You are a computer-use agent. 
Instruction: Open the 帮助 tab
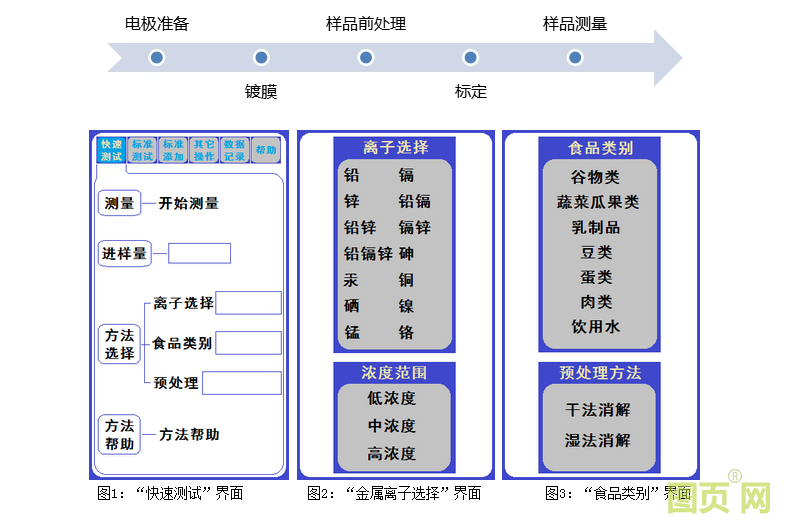coord(265,150)
